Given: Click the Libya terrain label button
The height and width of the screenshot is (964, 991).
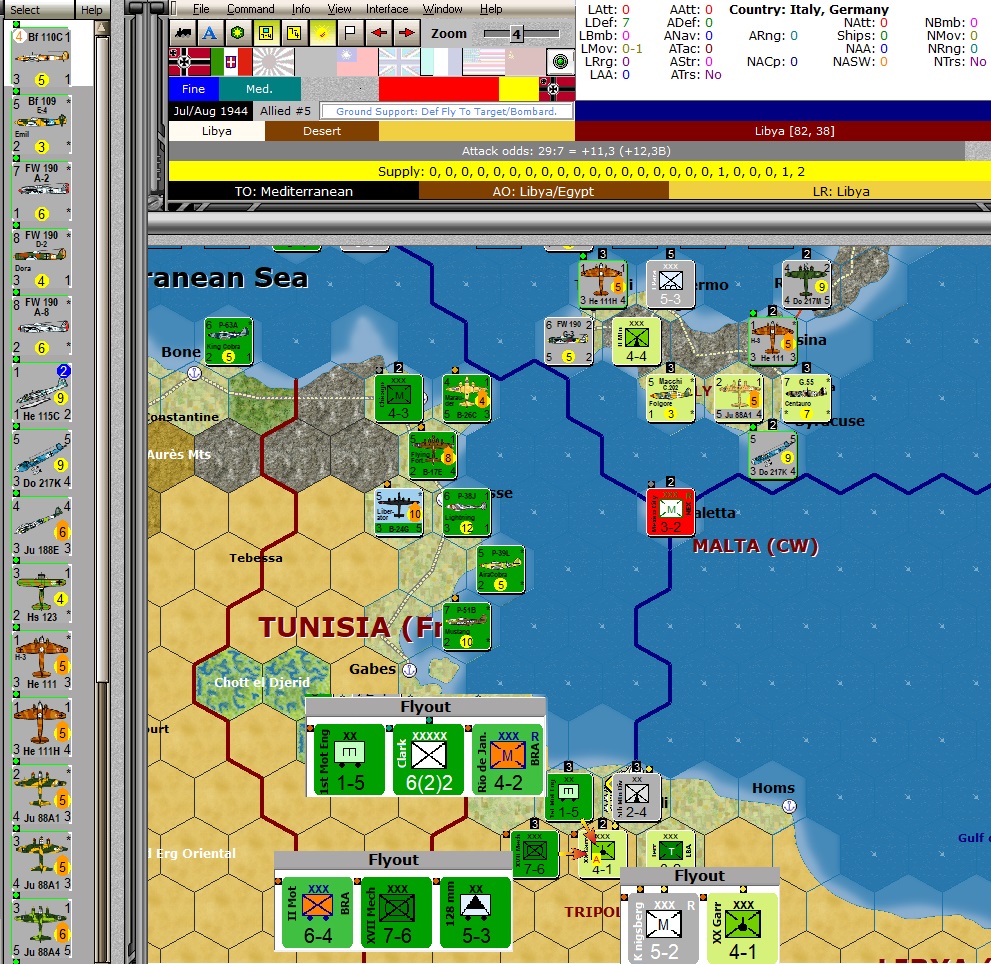Looking at the screenshot, I should [x=215, y=130].
